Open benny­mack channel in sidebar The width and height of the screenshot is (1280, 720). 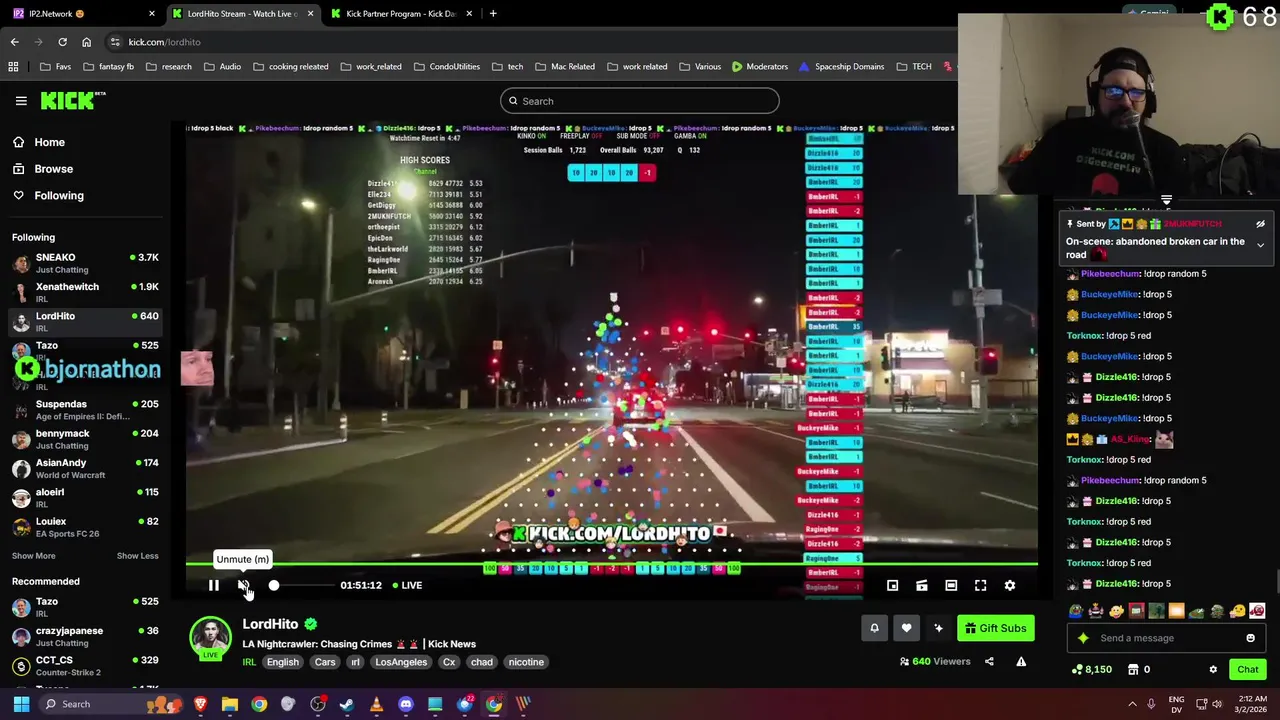point(85,439)
